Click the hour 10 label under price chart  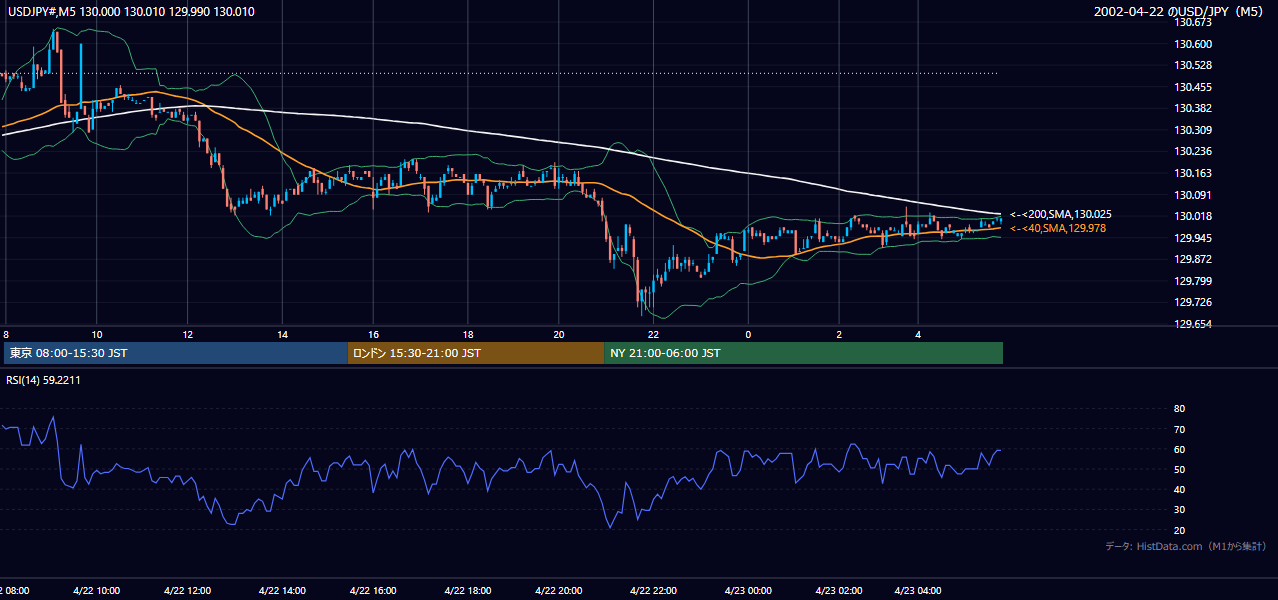pos(96,334)
